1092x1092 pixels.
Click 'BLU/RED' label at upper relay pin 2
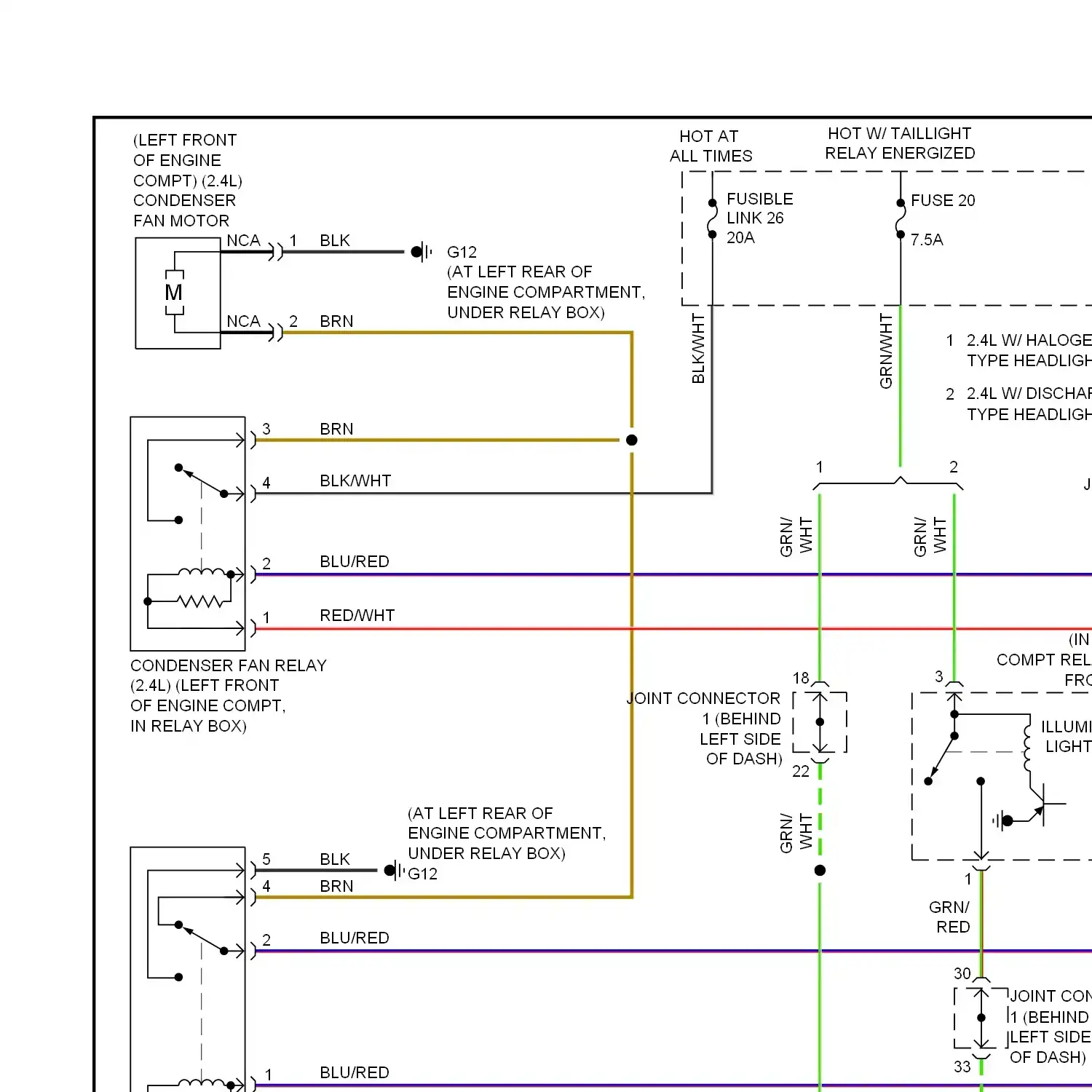click(x=355, y=561)
